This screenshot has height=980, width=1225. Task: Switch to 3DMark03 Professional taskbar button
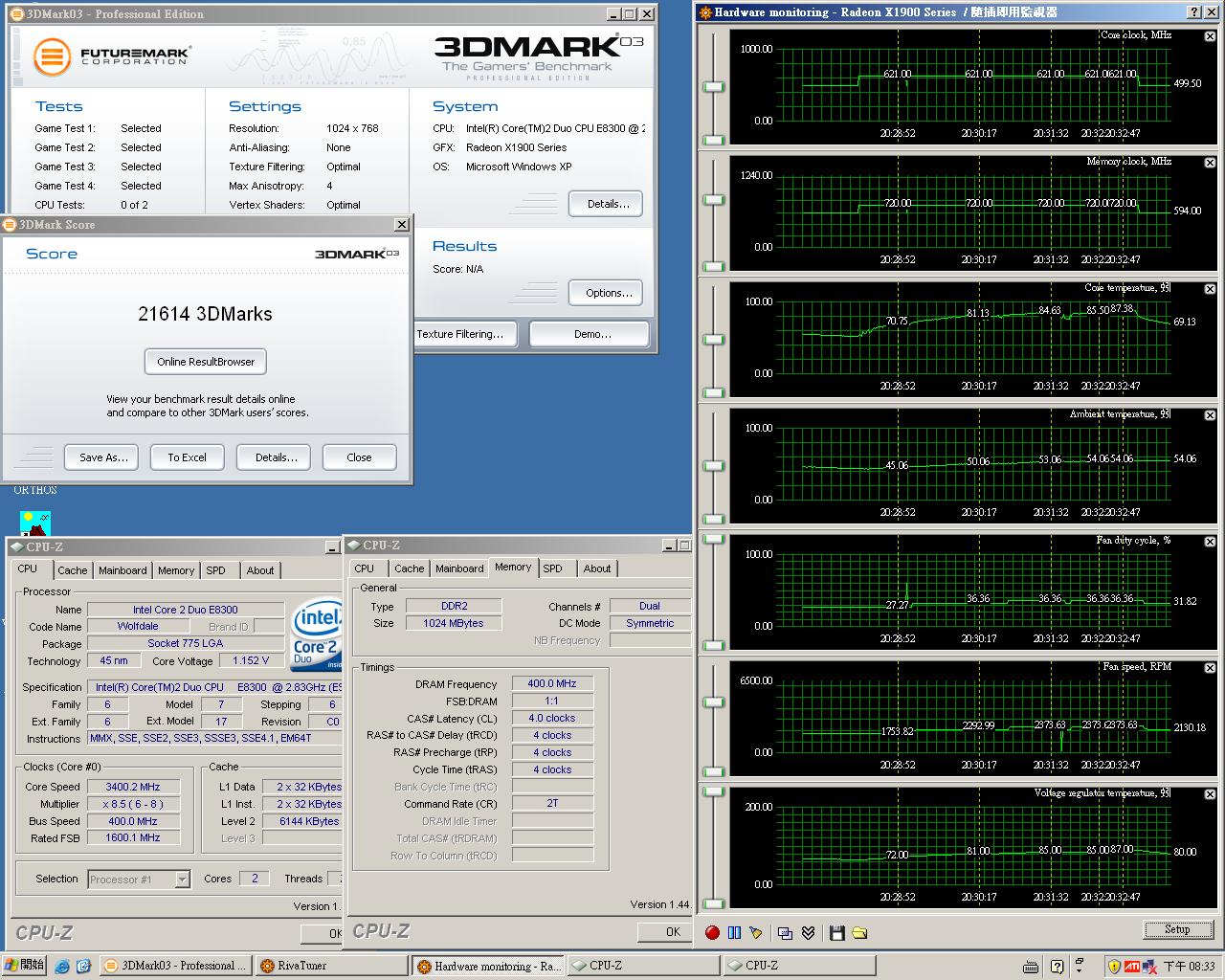click(x=175, y=966)
